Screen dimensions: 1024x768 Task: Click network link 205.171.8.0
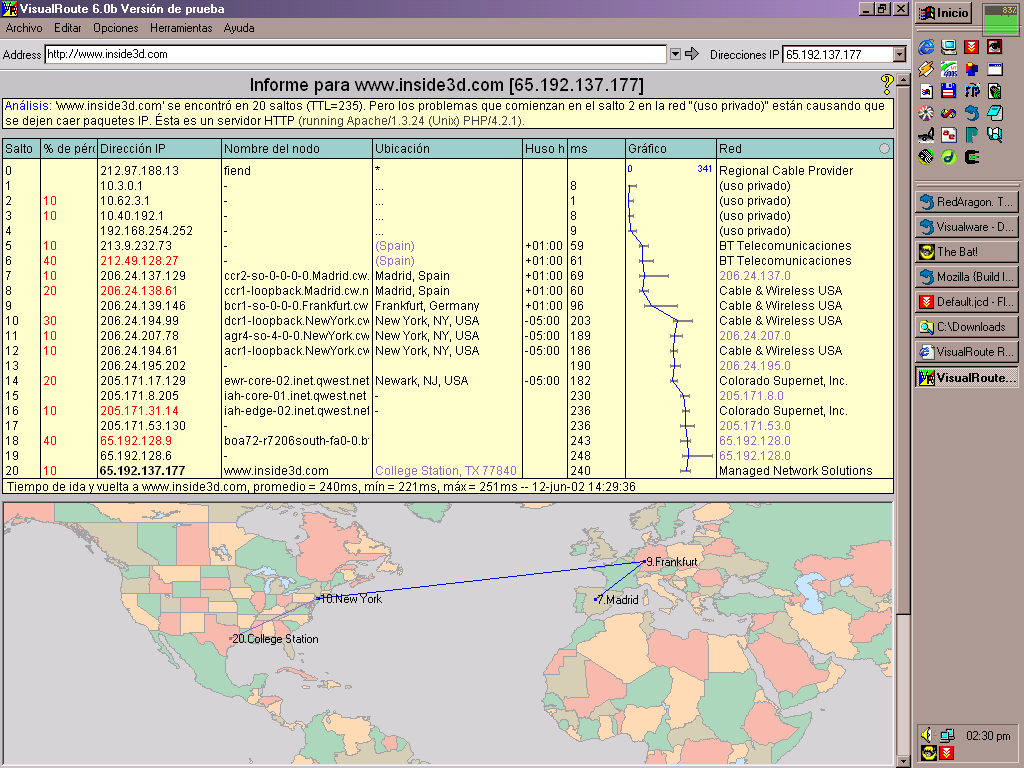[x=752, y=396]
